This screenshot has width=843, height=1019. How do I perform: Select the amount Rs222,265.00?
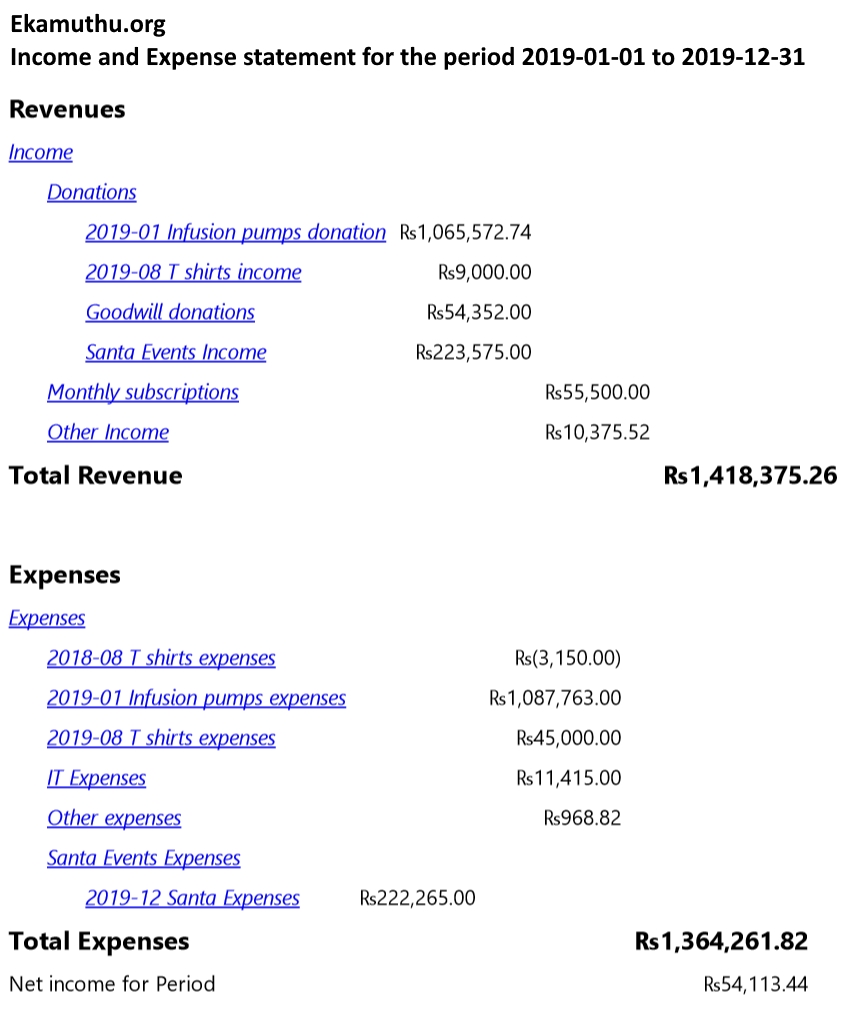click(417, 898)
